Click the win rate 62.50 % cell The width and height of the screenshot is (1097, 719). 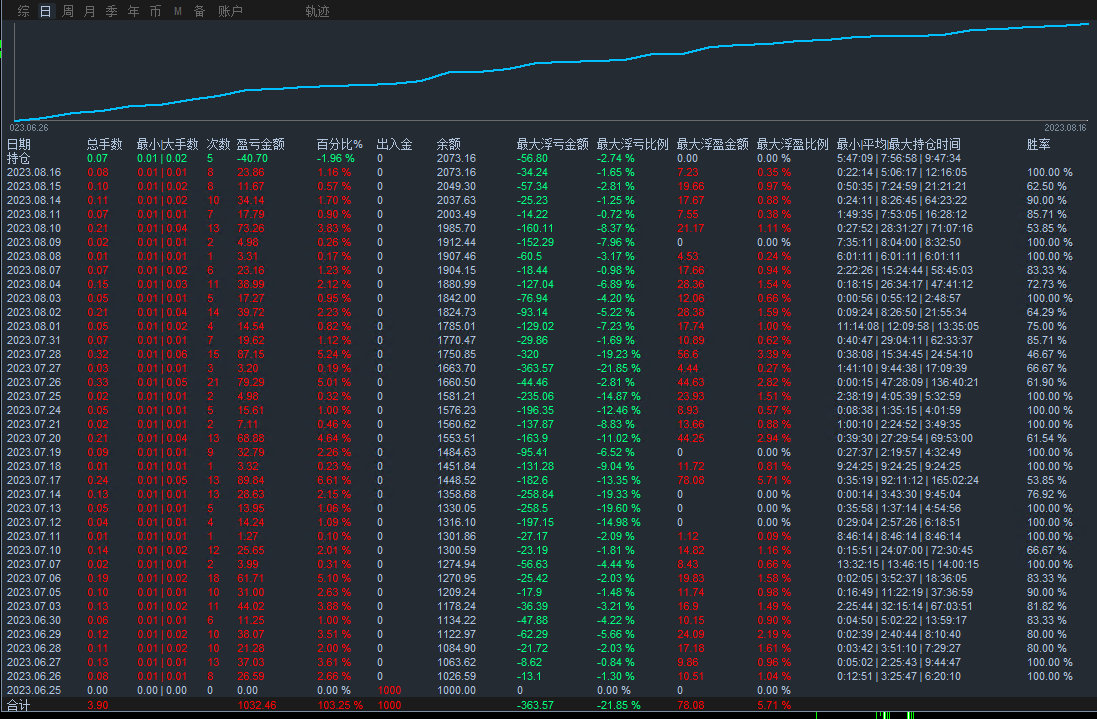1047,186
